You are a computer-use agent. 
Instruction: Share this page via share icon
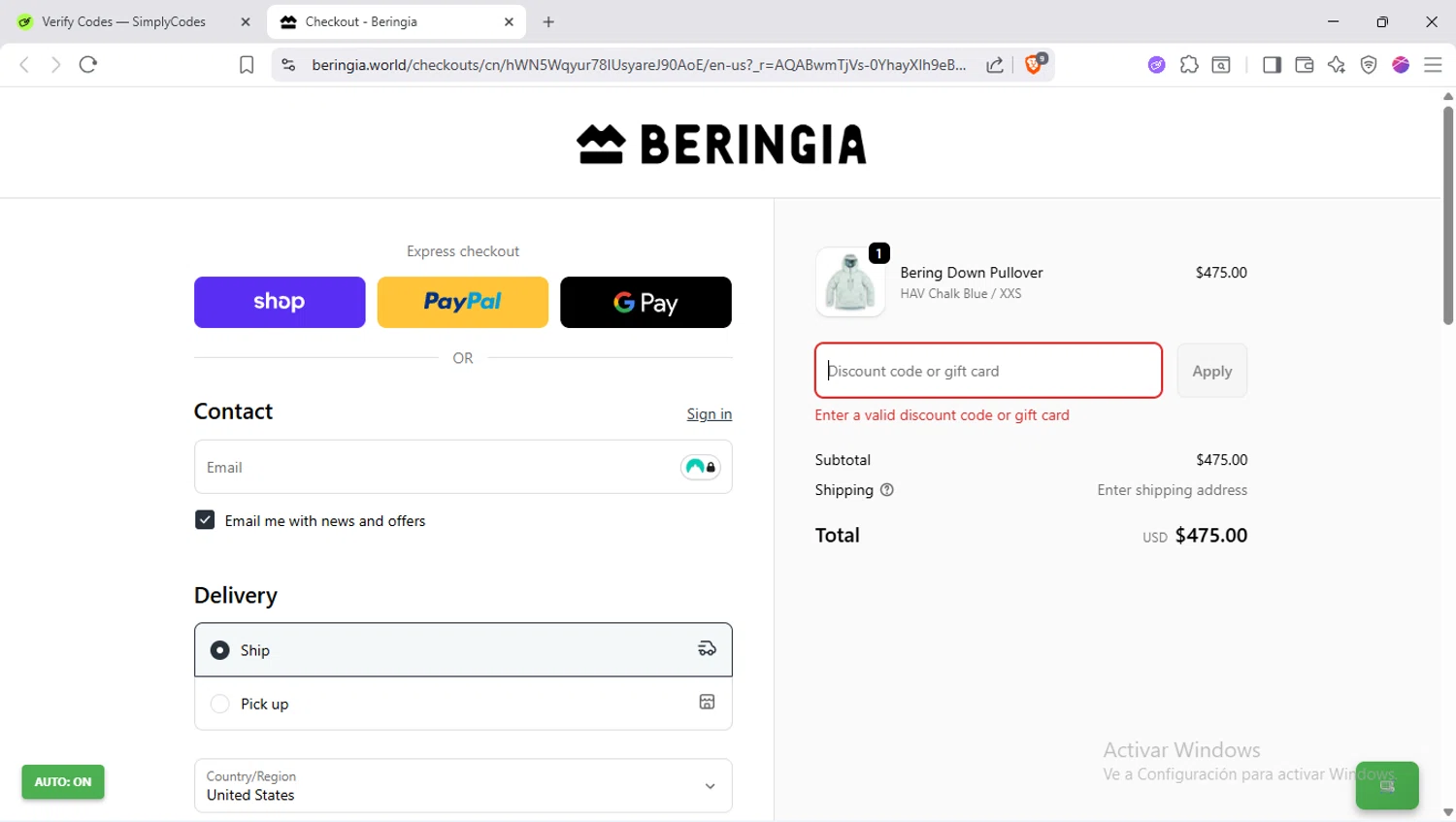coord(995,65)
